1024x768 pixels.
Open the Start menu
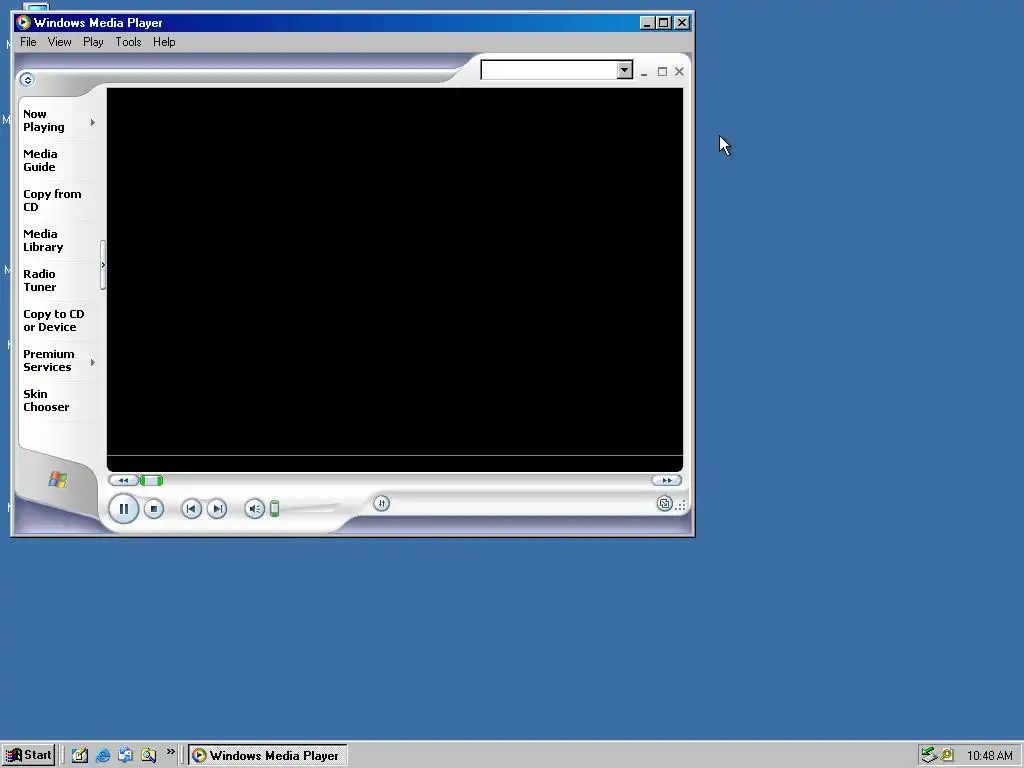(28, 756)
